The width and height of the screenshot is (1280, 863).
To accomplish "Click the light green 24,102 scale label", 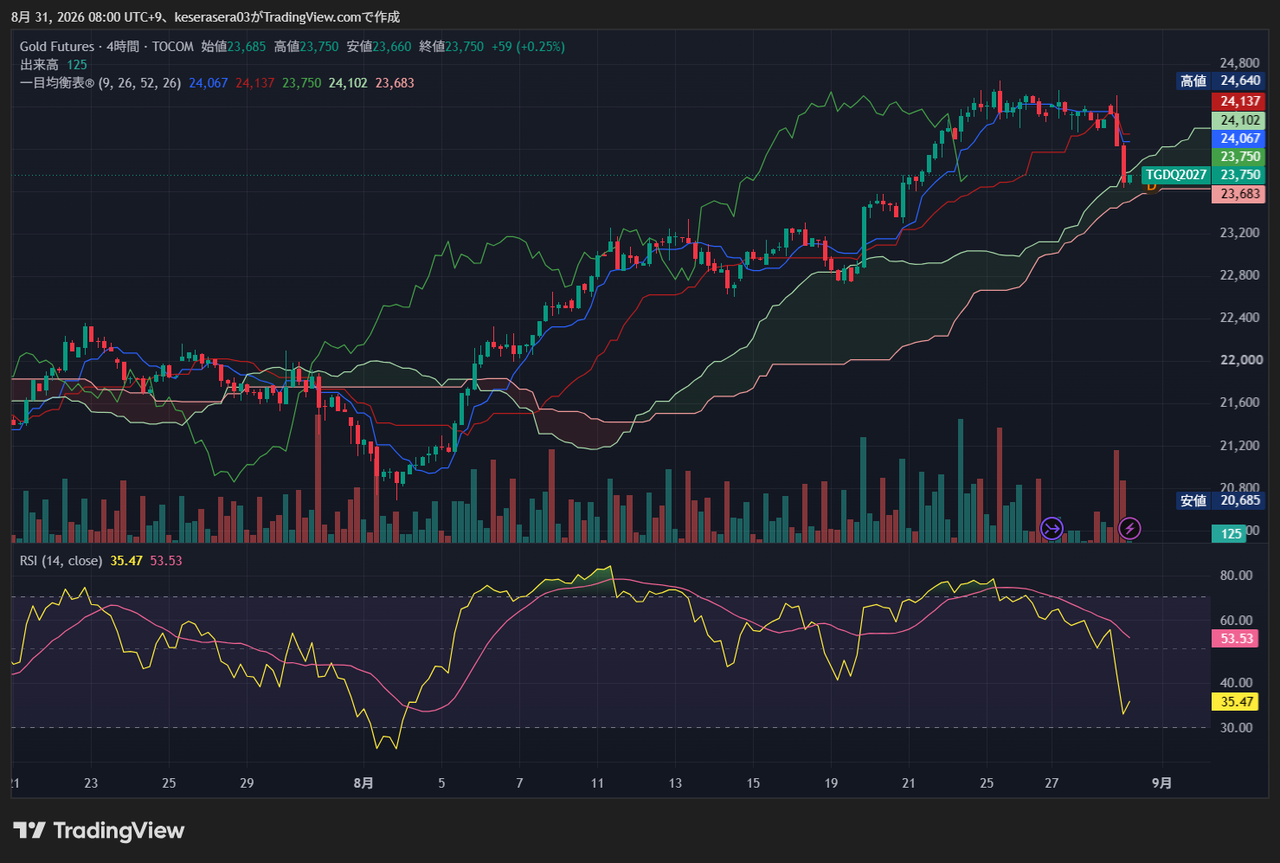I will [x=1238, y=120].
